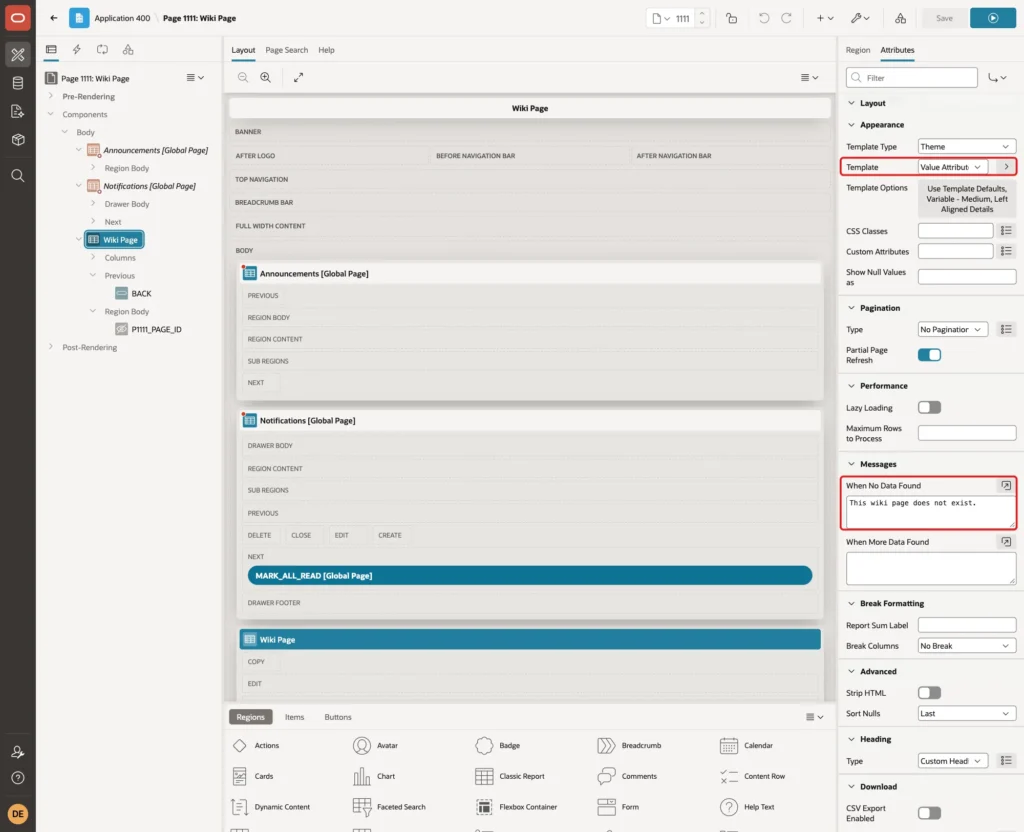This screenshot has width=1024, height=832.
Task: Open the App Builder sidebar icon
Action: tap(18, 55)
